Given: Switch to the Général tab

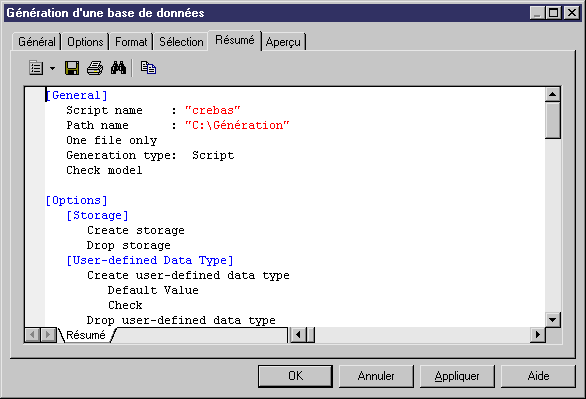Looking at the screenshot, I should point(37,41).
